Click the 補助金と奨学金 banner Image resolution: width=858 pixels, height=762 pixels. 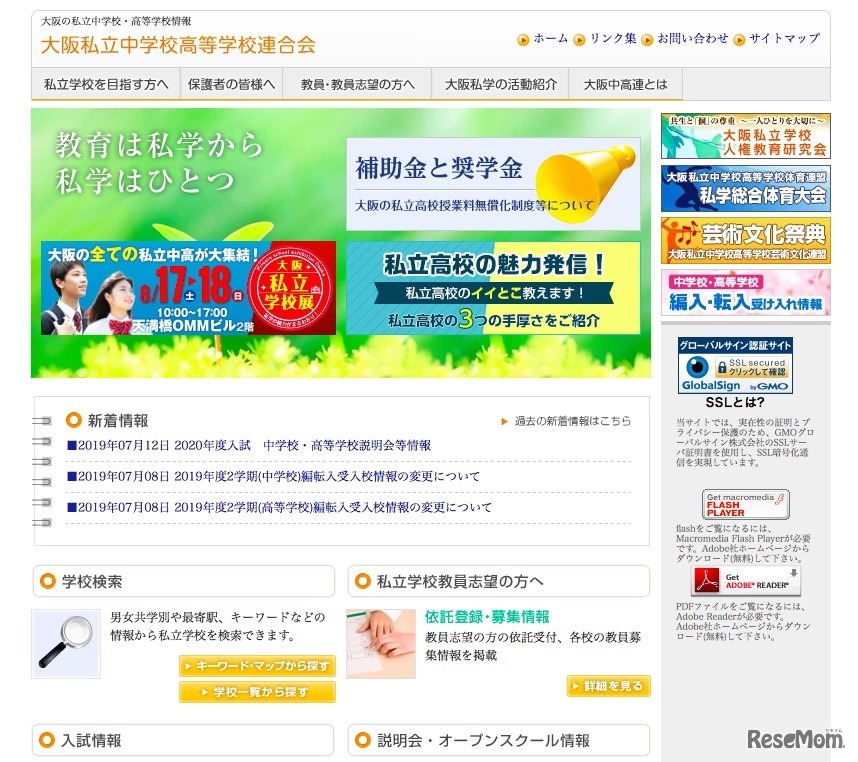(493, 184)
